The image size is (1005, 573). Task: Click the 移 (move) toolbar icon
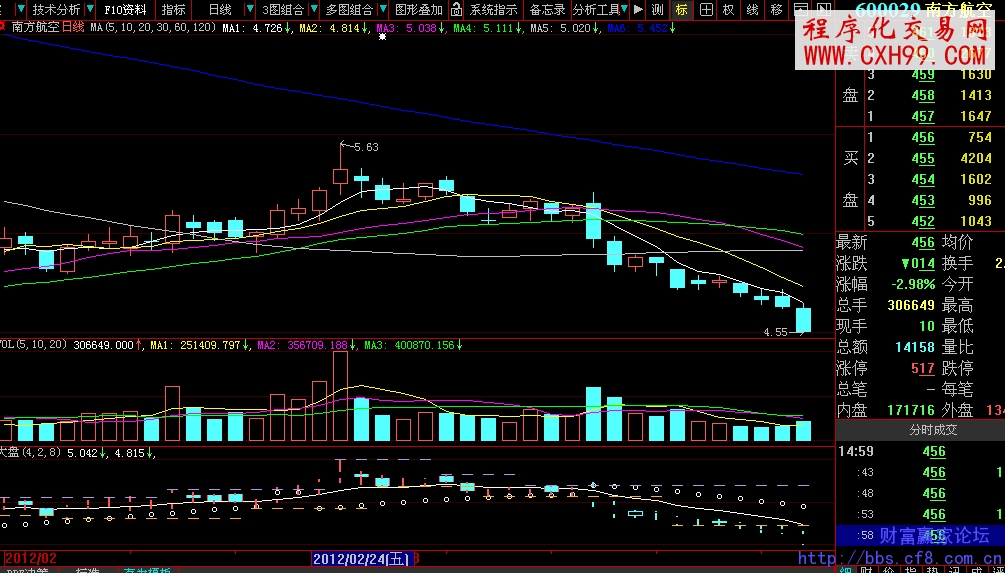pyautogui.click(x=777, y=9)
